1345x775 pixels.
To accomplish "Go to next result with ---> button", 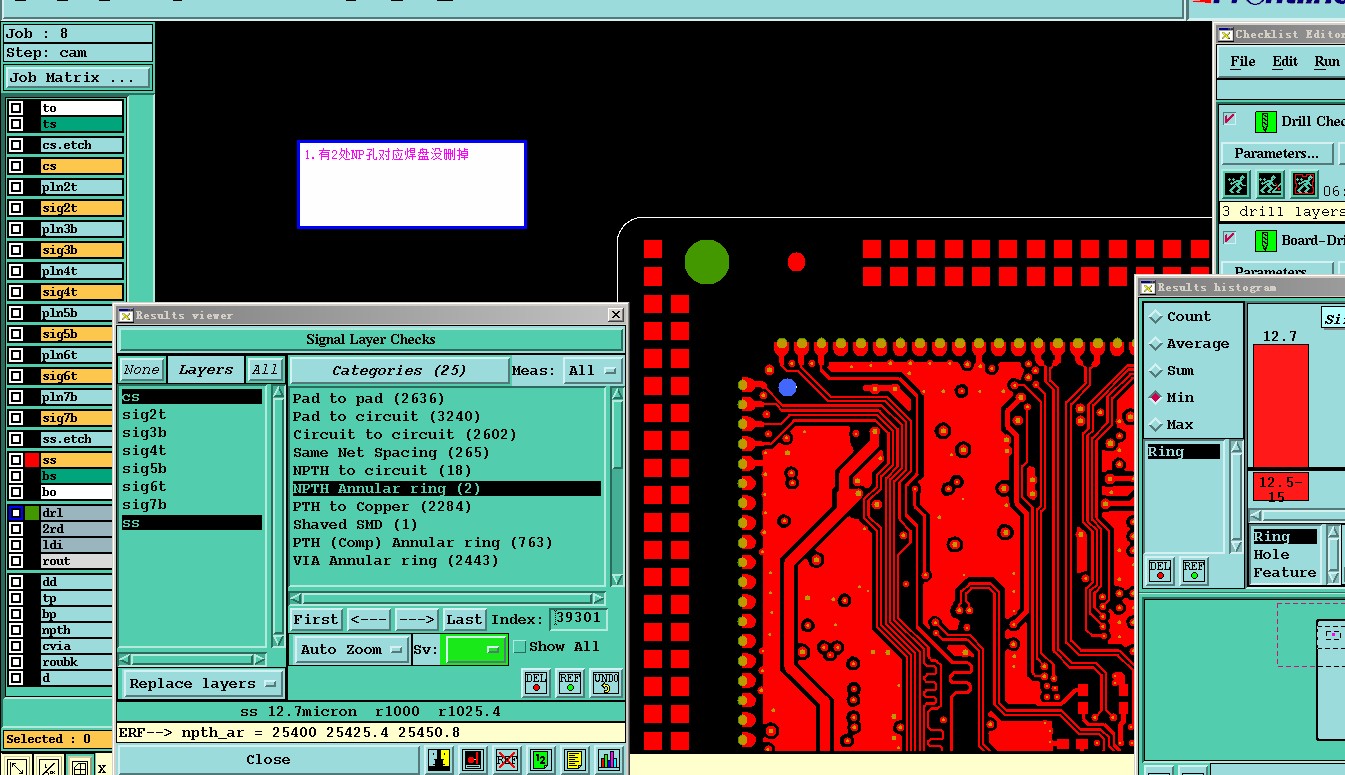I will [416, 620].
